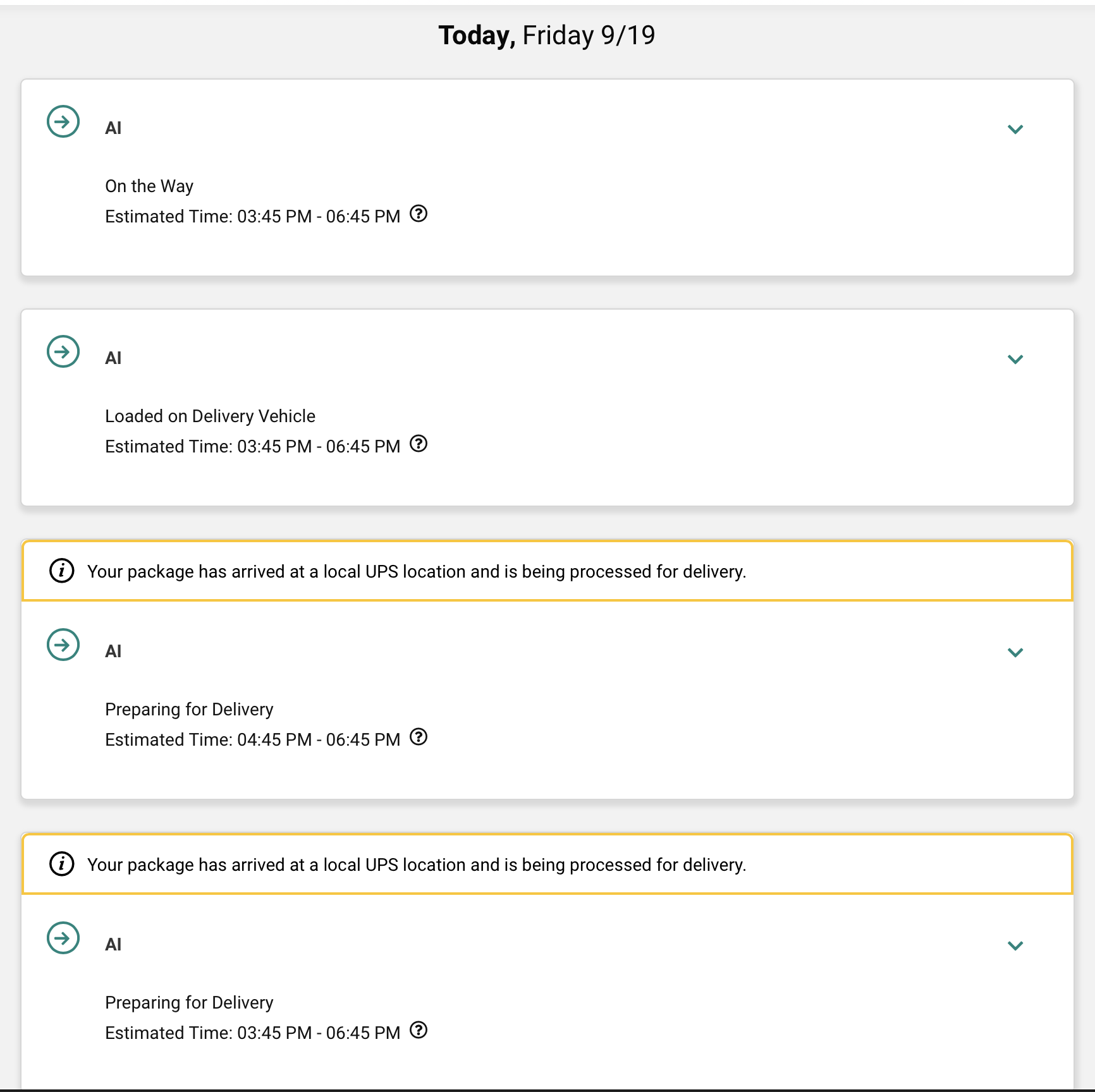The width and height of the screenshot is (1095, 1092).
Task: Click the AI label on Loaded on Delivery Vehicle card
Action: coord(113,358)
